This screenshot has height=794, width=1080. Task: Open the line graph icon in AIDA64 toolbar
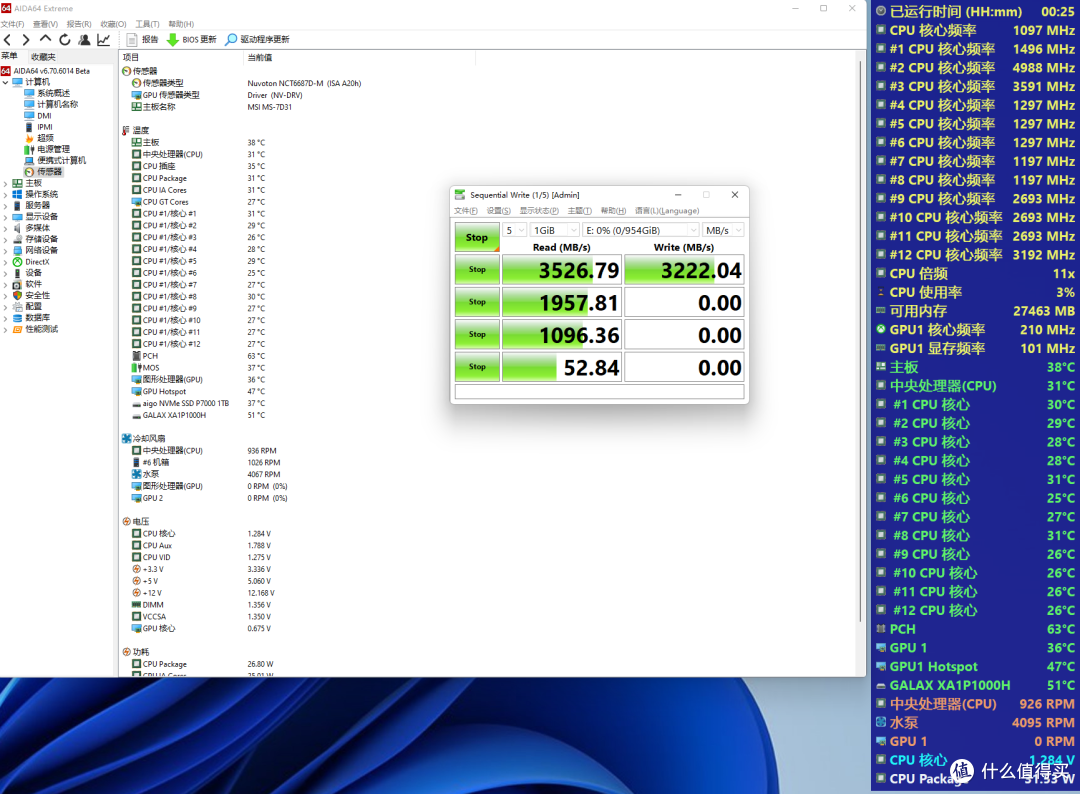pos(103,40)
